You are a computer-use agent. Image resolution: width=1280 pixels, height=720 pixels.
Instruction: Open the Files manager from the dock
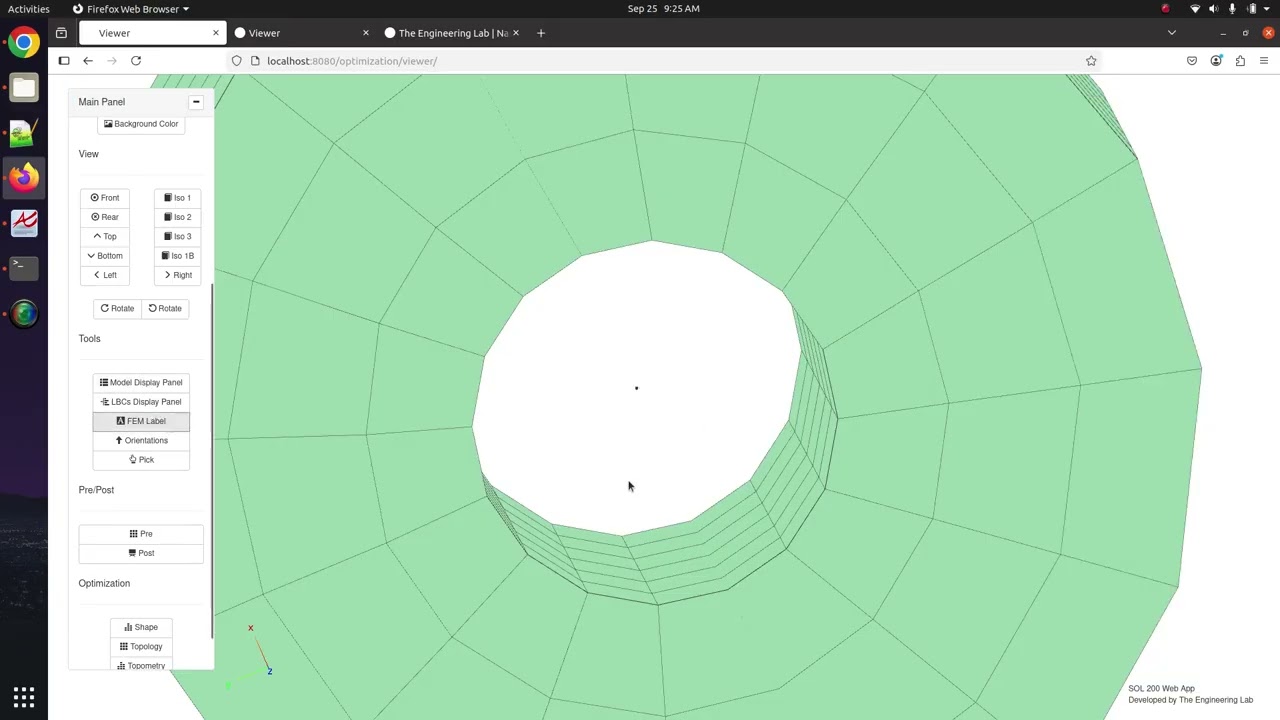click(x=24, y=87)
